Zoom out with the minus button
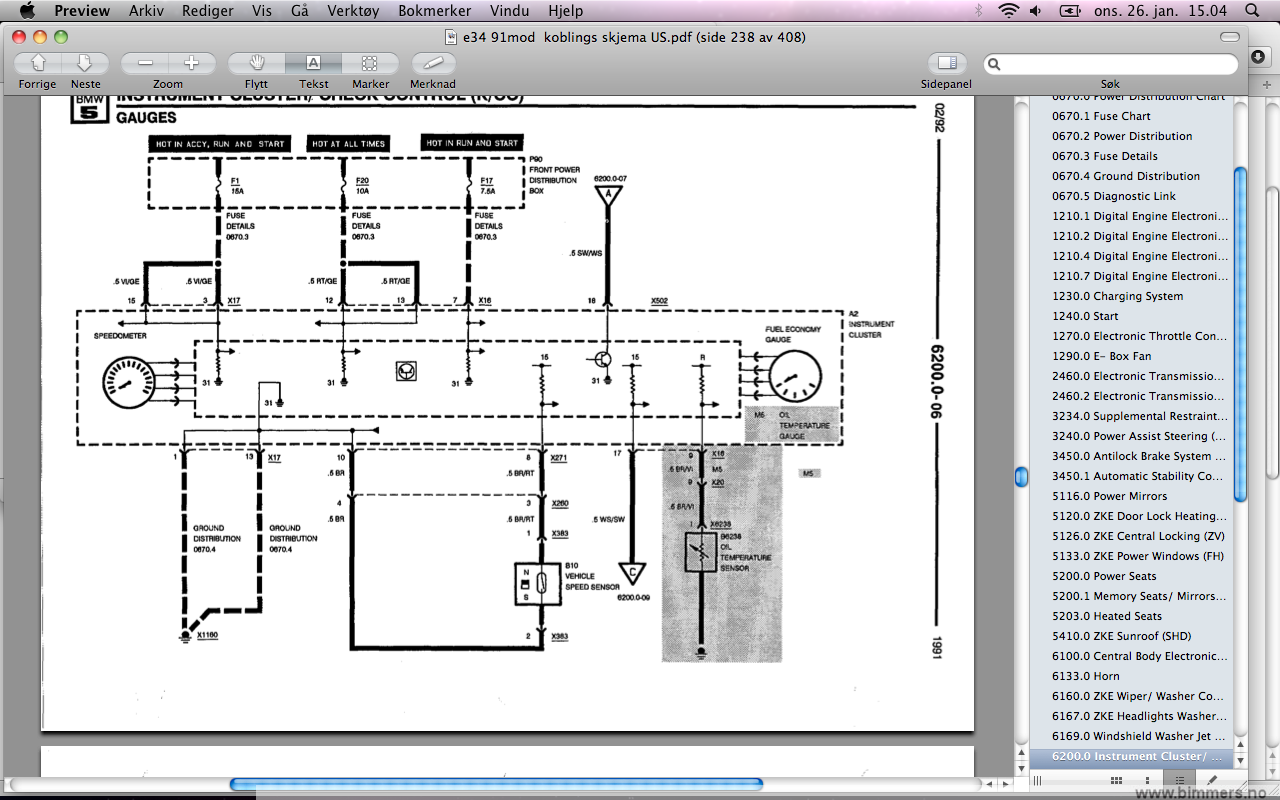1280x800 pixels. [x=145, y=63]
